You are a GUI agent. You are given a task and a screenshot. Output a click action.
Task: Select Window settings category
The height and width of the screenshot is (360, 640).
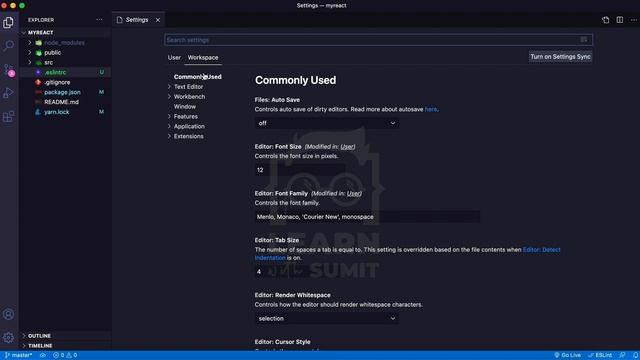(x=185, y=107)
